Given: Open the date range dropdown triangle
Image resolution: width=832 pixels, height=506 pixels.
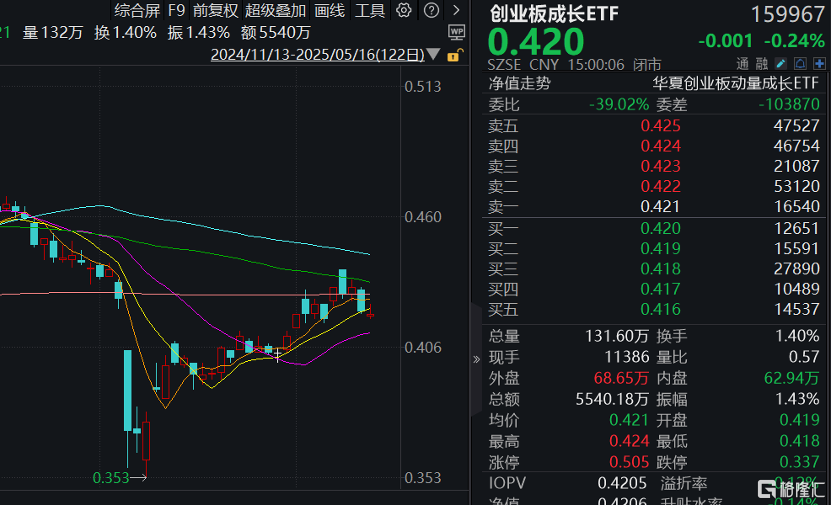Looking at the screenshot, I should [x=434, y=54].
